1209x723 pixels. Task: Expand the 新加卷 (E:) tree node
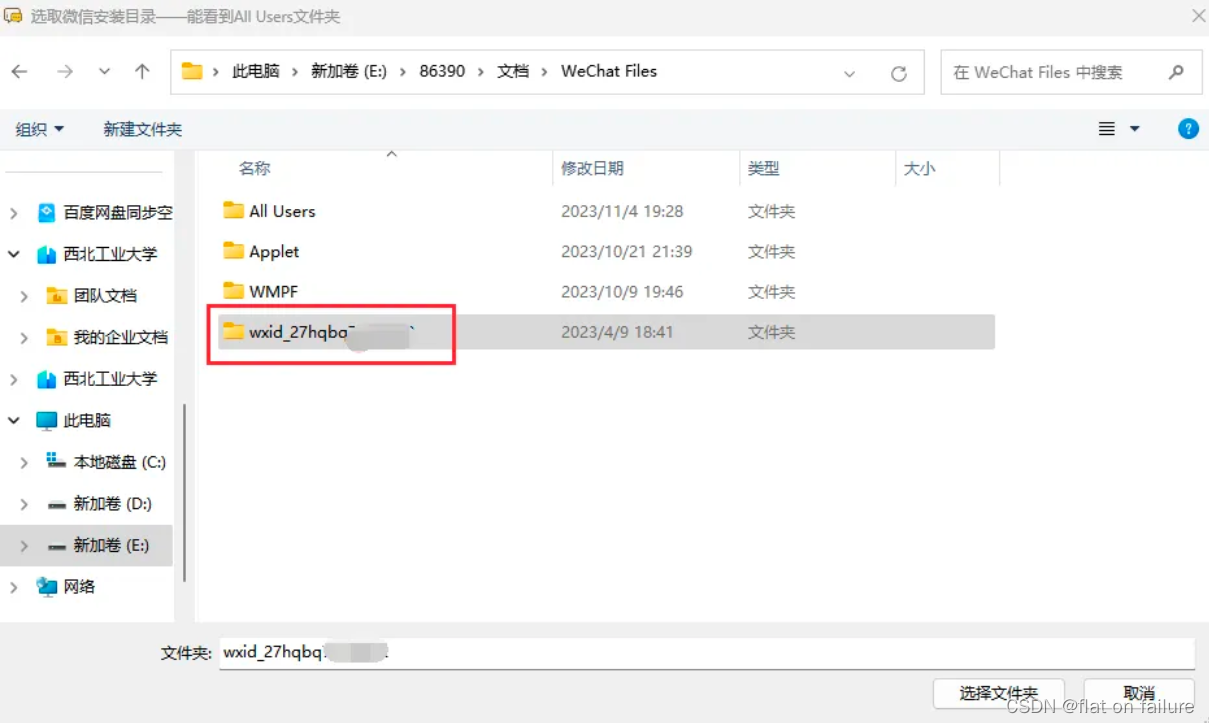pos(24,546)
